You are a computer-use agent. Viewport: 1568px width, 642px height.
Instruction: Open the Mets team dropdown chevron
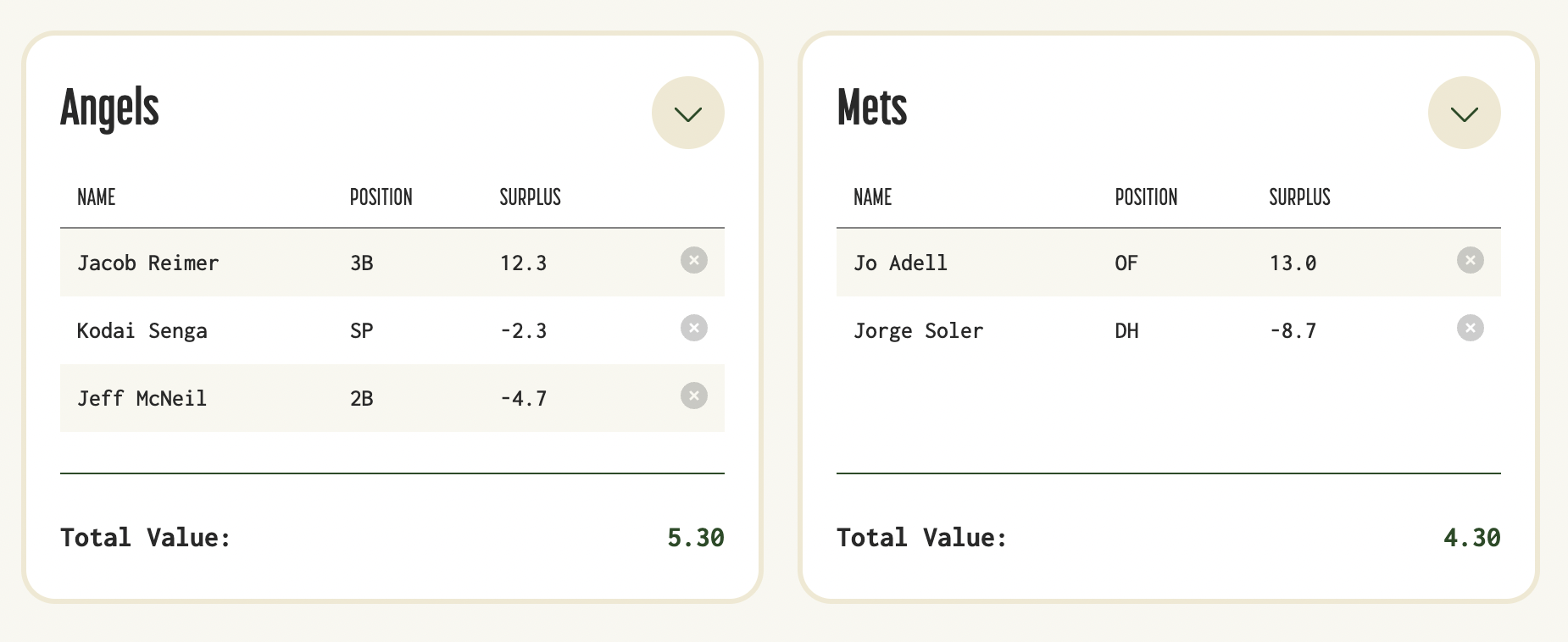(1464, 113)
